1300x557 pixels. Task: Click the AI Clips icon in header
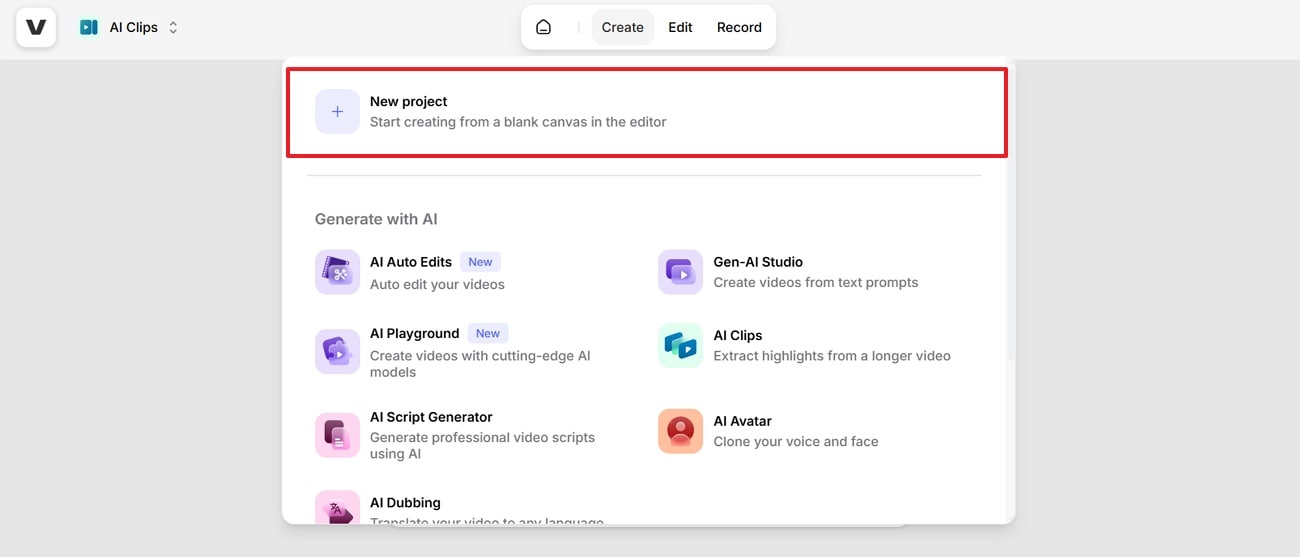[89, 28]
